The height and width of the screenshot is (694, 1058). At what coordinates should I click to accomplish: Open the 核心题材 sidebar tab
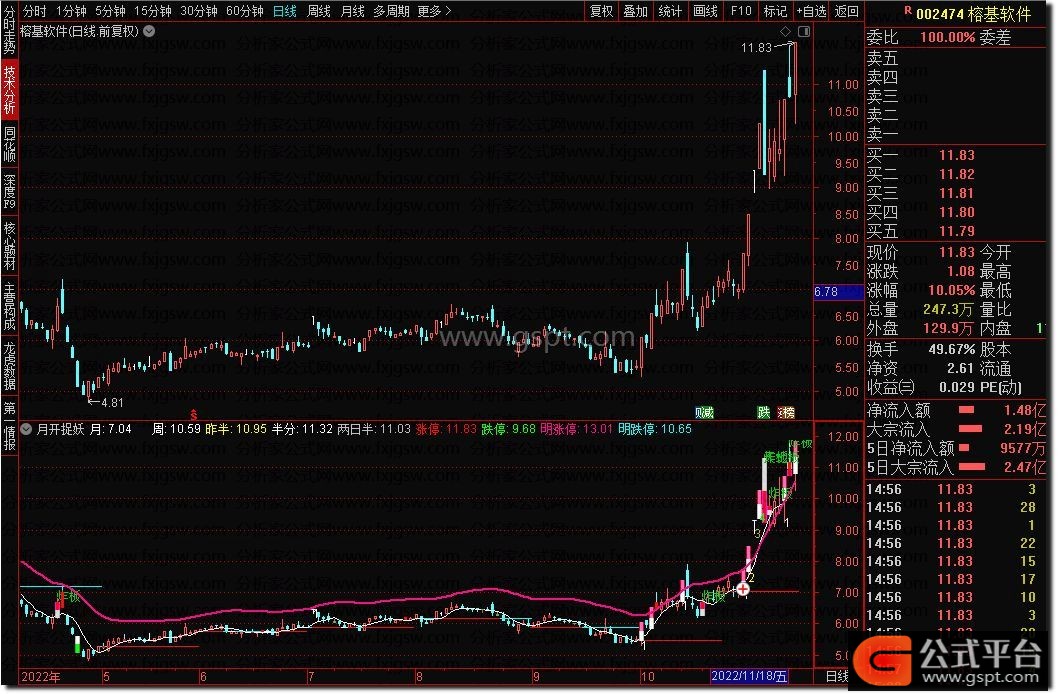click(9, 245)
